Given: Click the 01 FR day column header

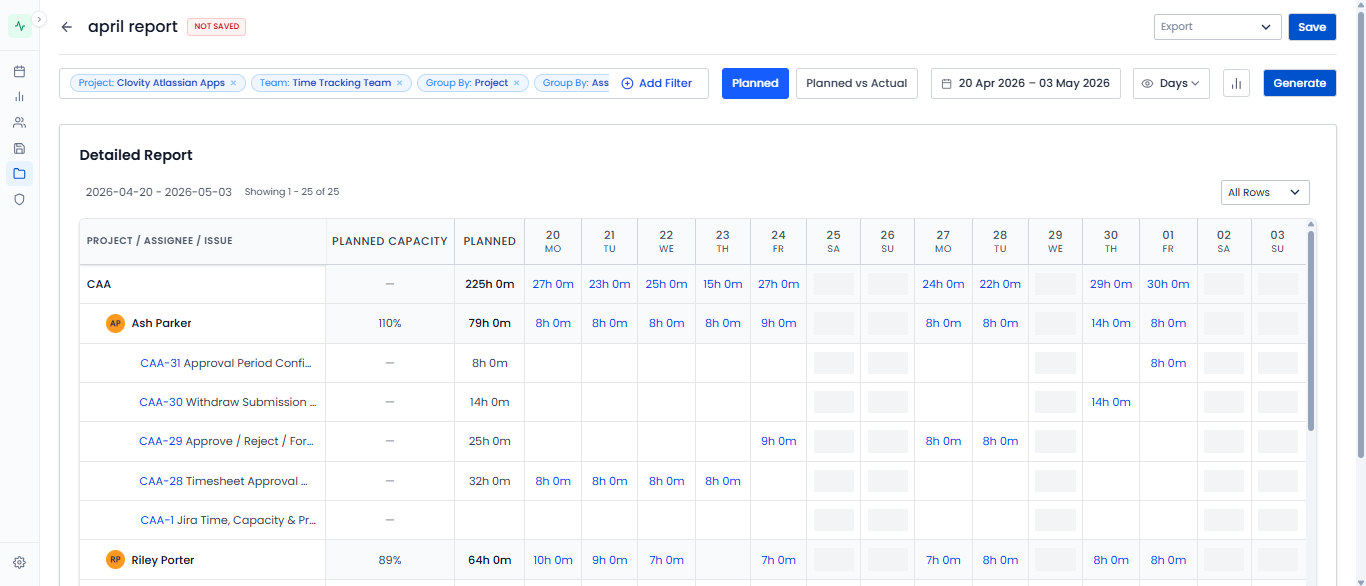Looking at the screenshot, I should pyautogui.click(x=1168, y=241).
